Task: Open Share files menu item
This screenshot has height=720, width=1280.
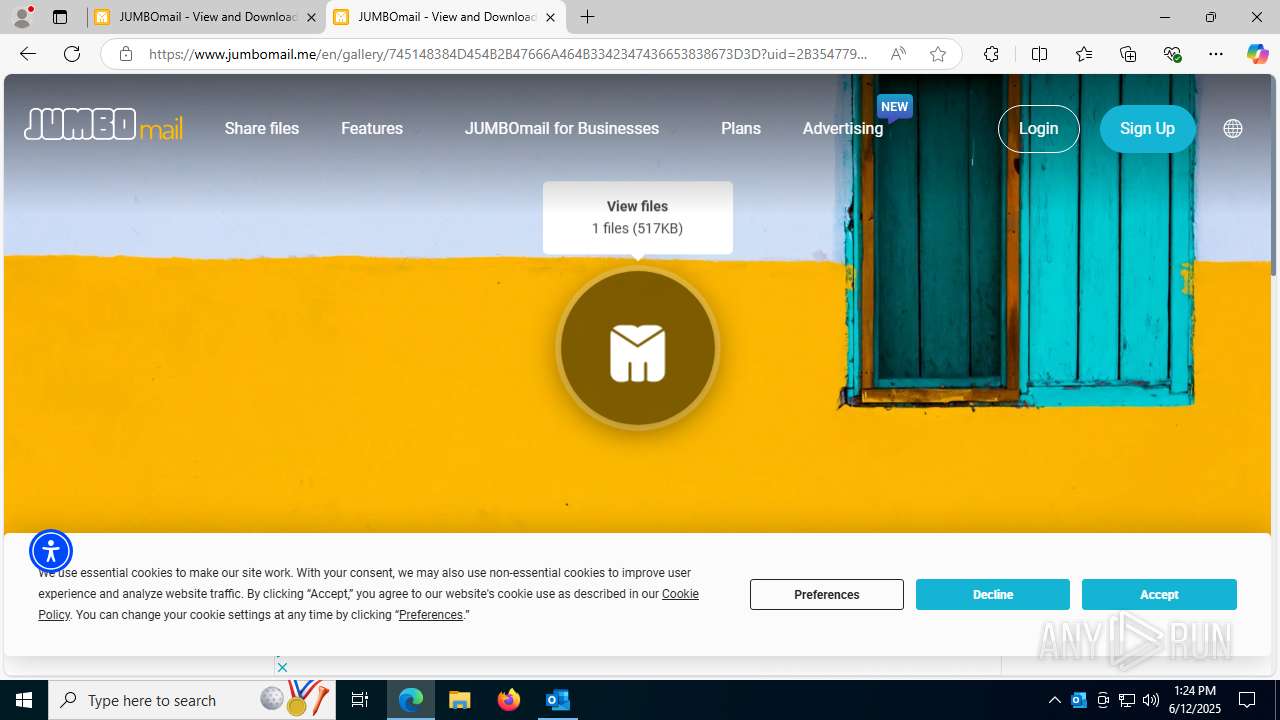Action: click(x=262, y=128)
